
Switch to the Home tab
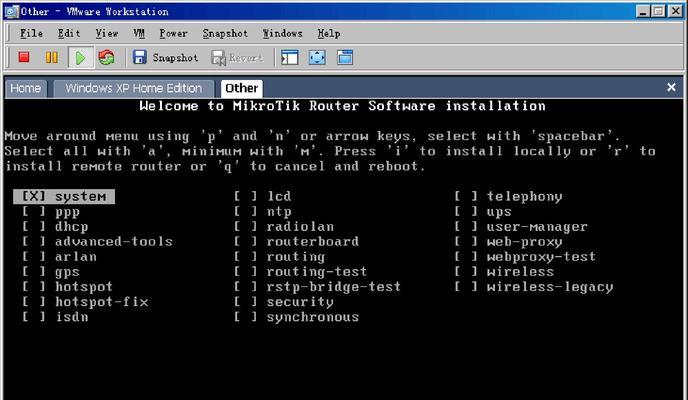pos(25,89)
